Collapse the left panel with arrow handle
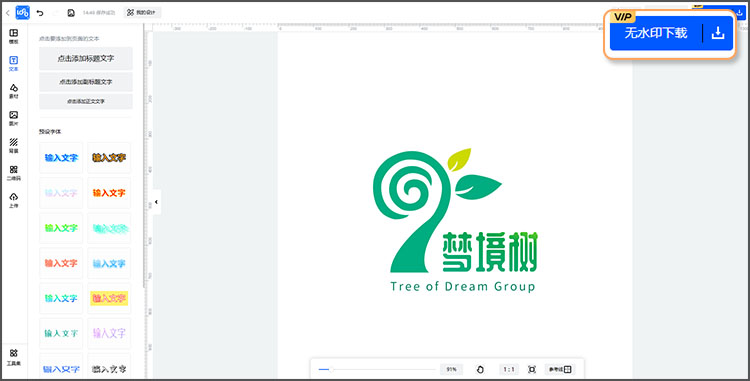This screenshot has height=381, width=750. pyautogui.click(x=156, y=202)
